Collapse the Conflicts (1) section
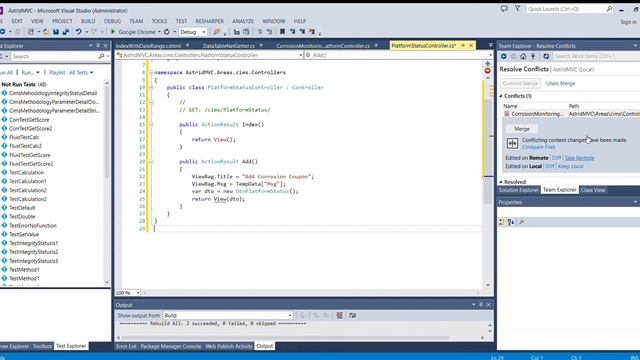 (501, 96)
